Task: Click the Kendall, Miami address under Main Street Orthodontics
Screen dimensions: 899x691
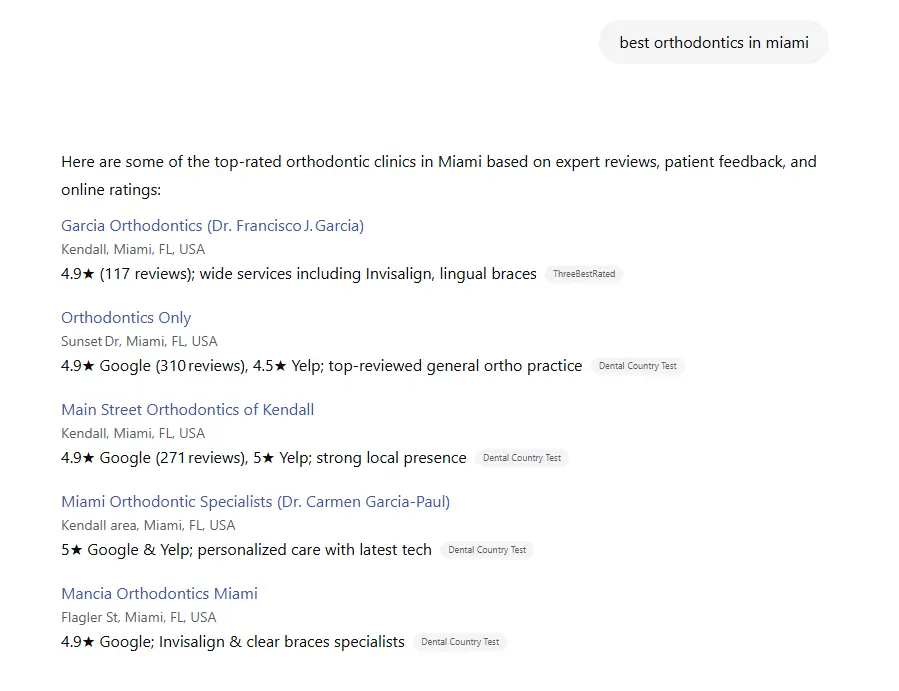Action: click(133, 433)
